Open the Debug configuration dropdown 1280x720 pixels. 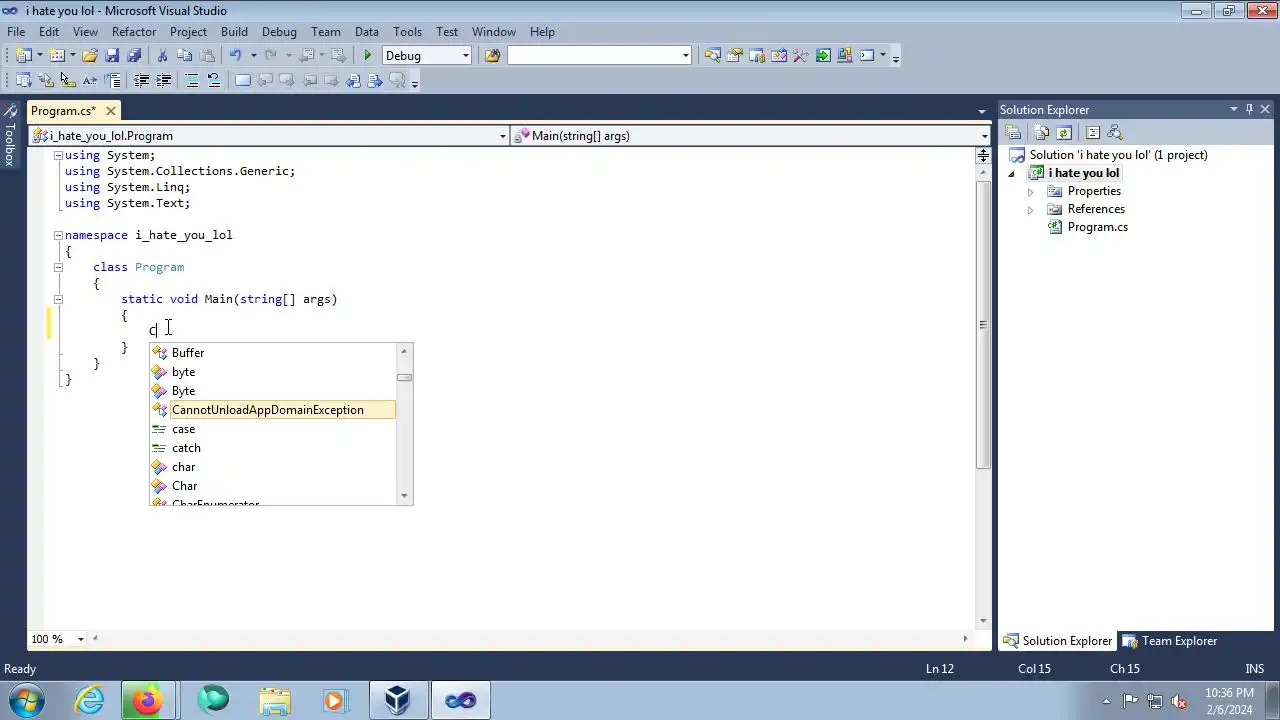click(x=466, y=56)
